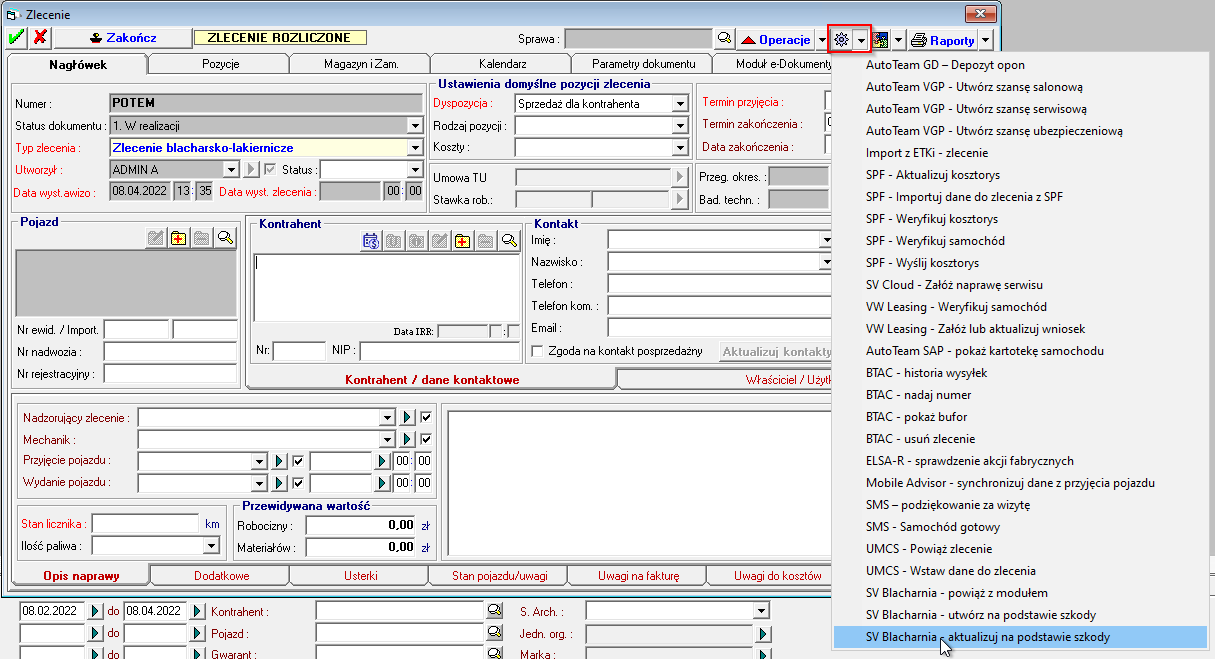This screenshot has height=659, width=1215.
Task: Click the red X cancel icon
Action: coord(40,38)
